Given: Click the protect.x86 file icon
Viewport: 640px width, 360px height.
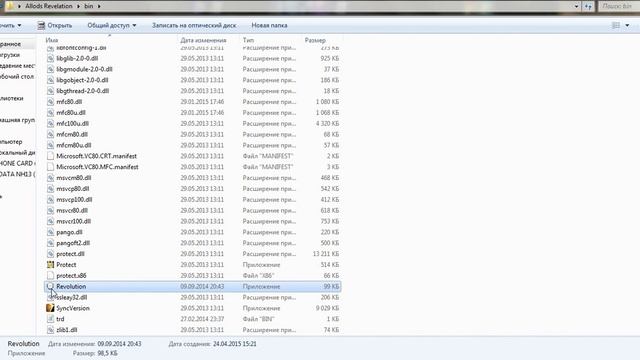Looking at the screenshot, I should pos(50,276).
